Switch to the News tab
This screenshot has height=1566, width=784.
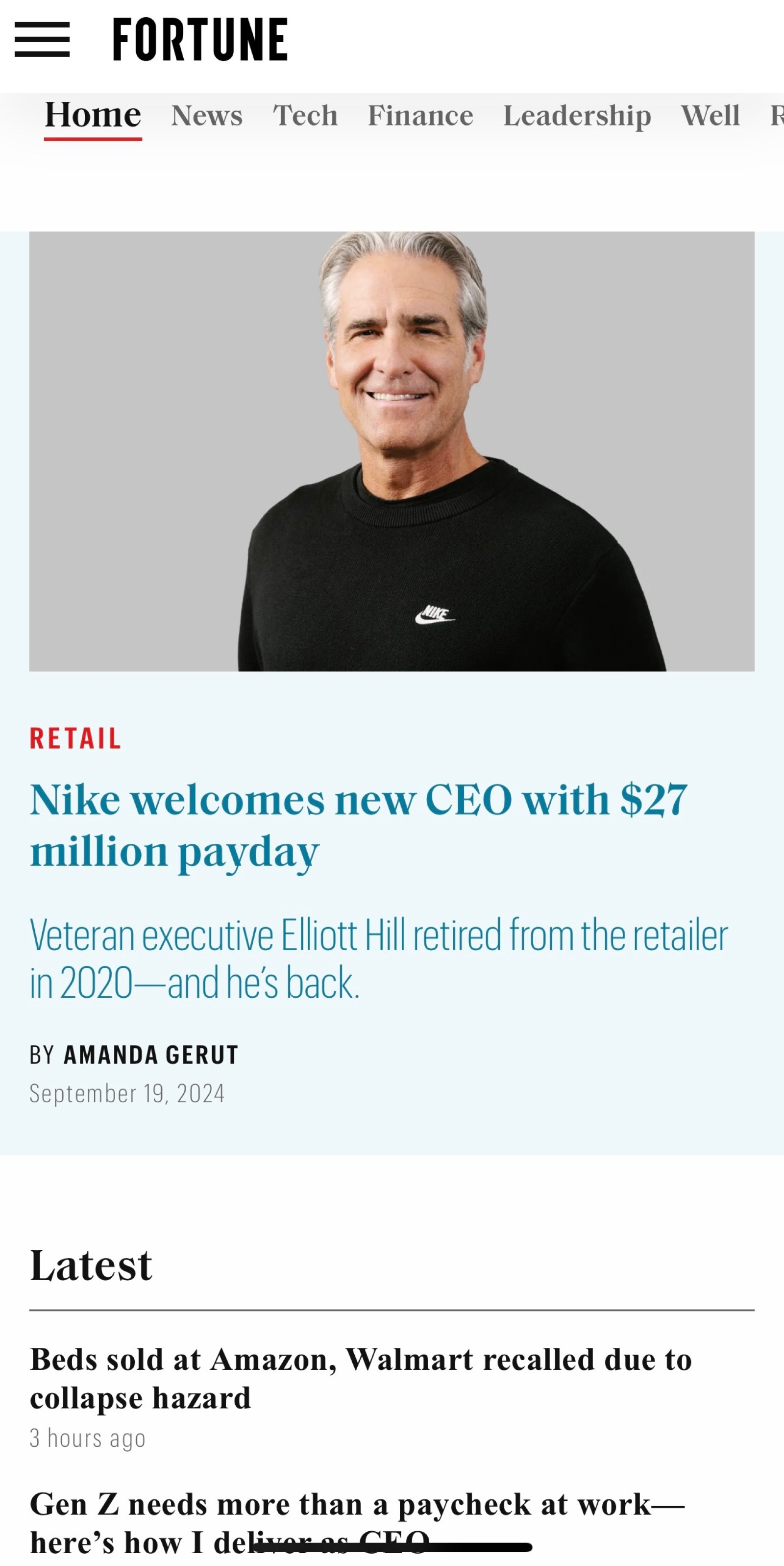tap(207, 115)
